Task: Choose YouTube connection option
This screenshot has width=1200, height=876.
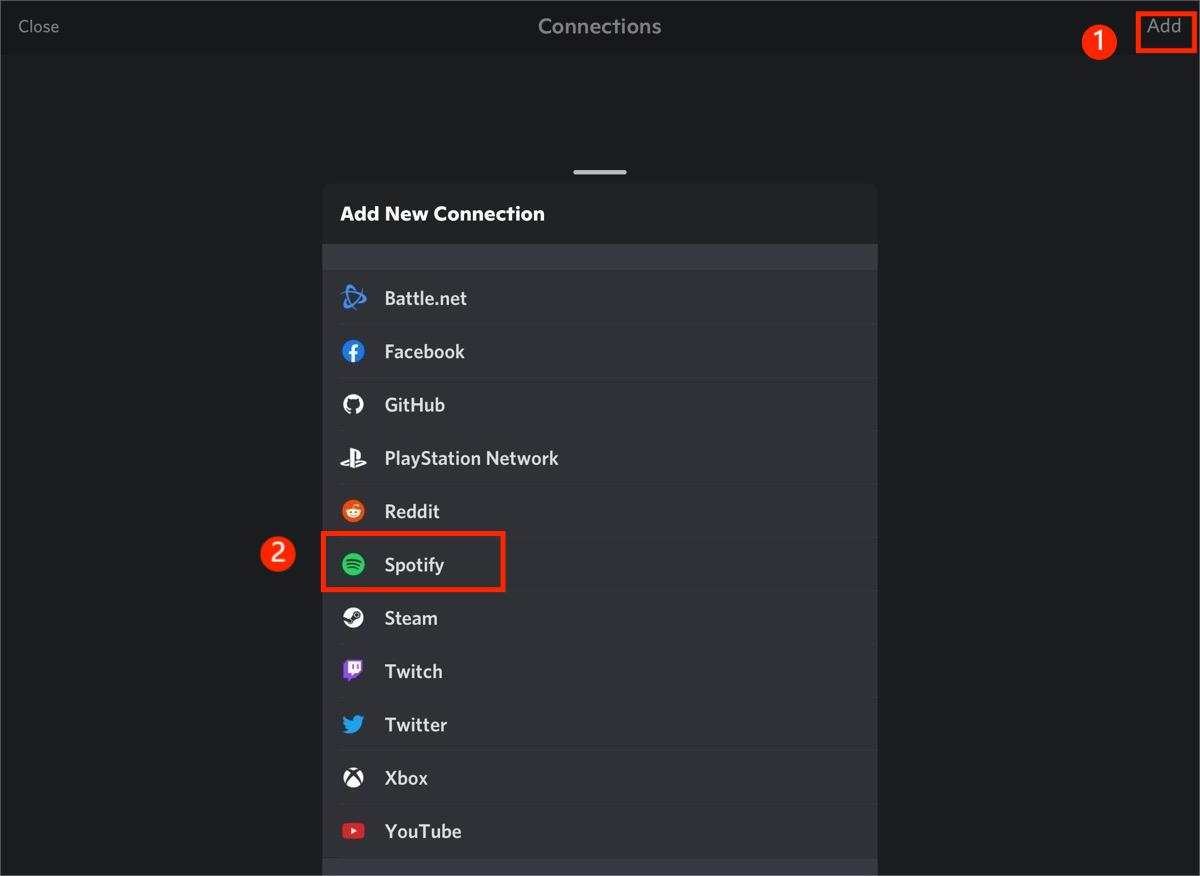Action: tap(599, 831)
